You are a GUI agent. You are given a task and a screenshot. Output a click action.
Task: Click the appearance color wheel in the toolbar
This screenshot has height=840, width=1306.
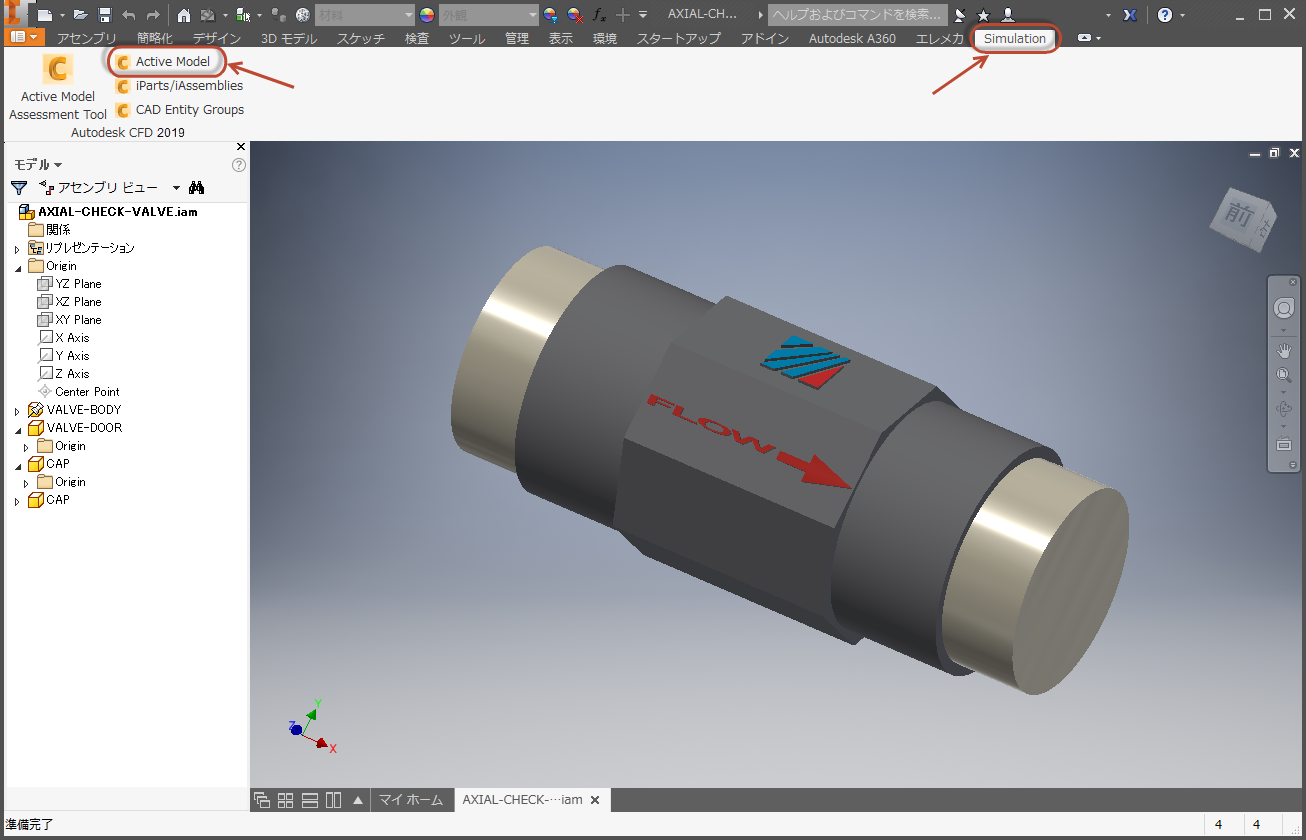click(425, 15)
